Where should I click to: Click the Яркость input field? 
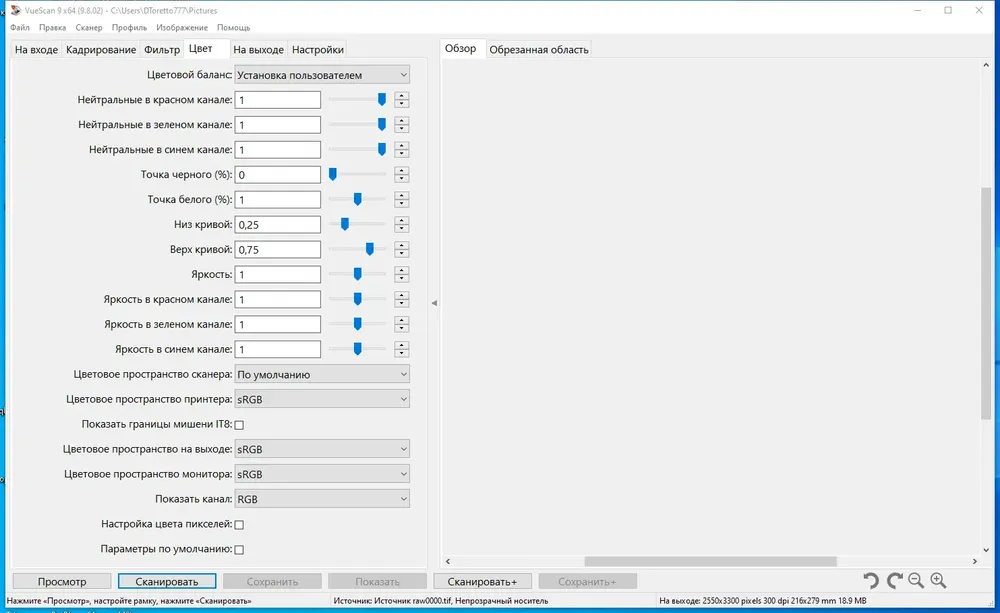277,274
